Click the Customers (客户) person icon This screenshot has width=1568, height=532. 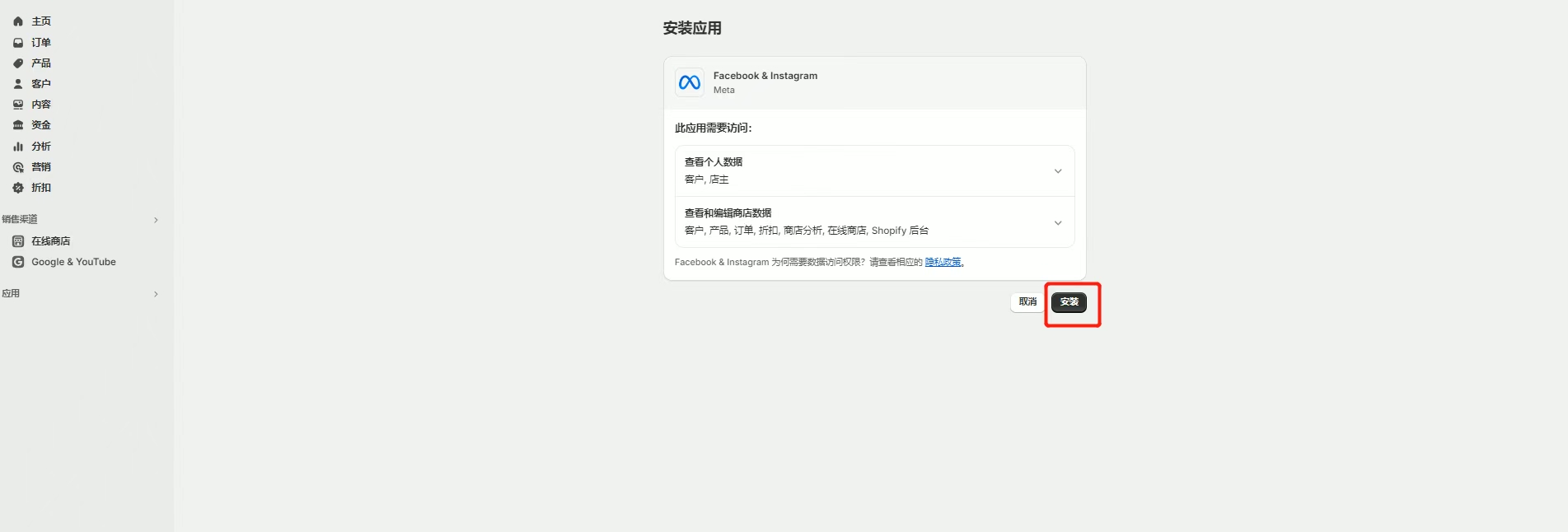pyautogui.click(x=18, y=84)
